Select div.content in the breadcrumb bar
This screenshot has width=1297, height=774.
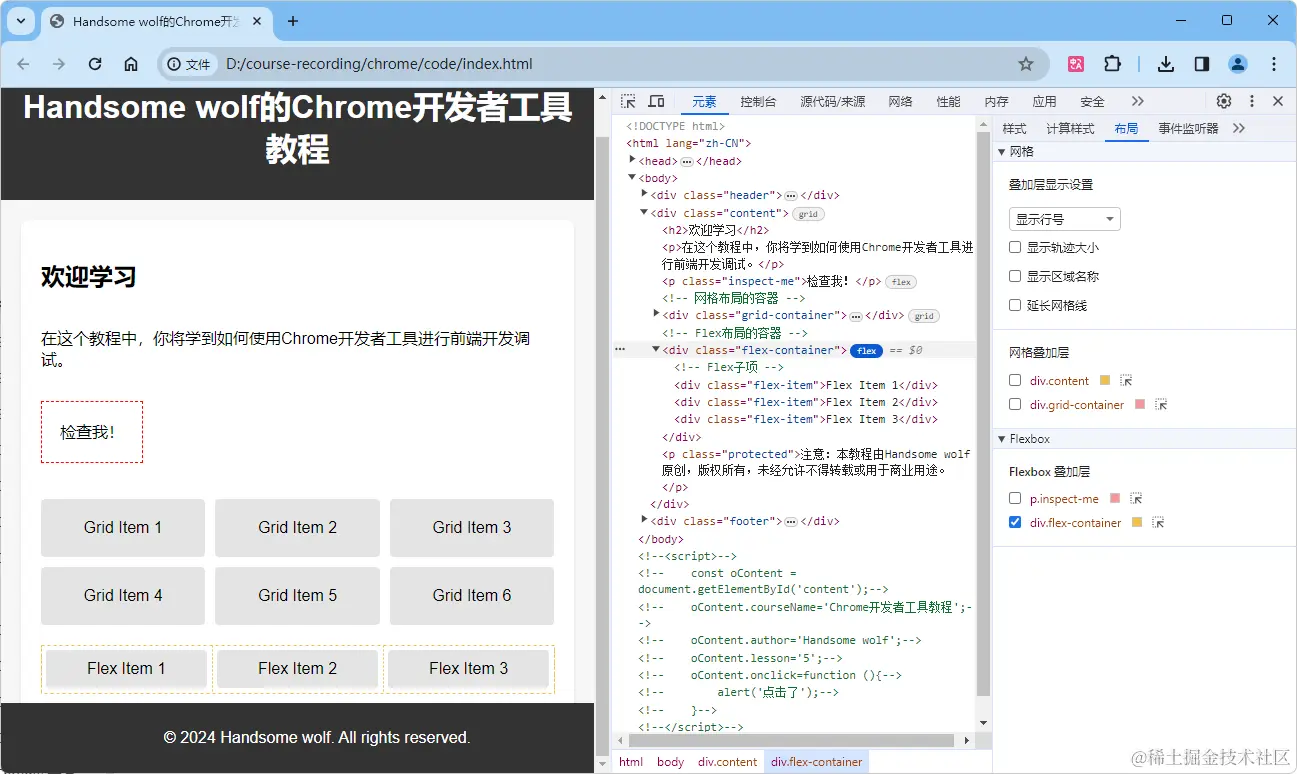pos(728,762)
